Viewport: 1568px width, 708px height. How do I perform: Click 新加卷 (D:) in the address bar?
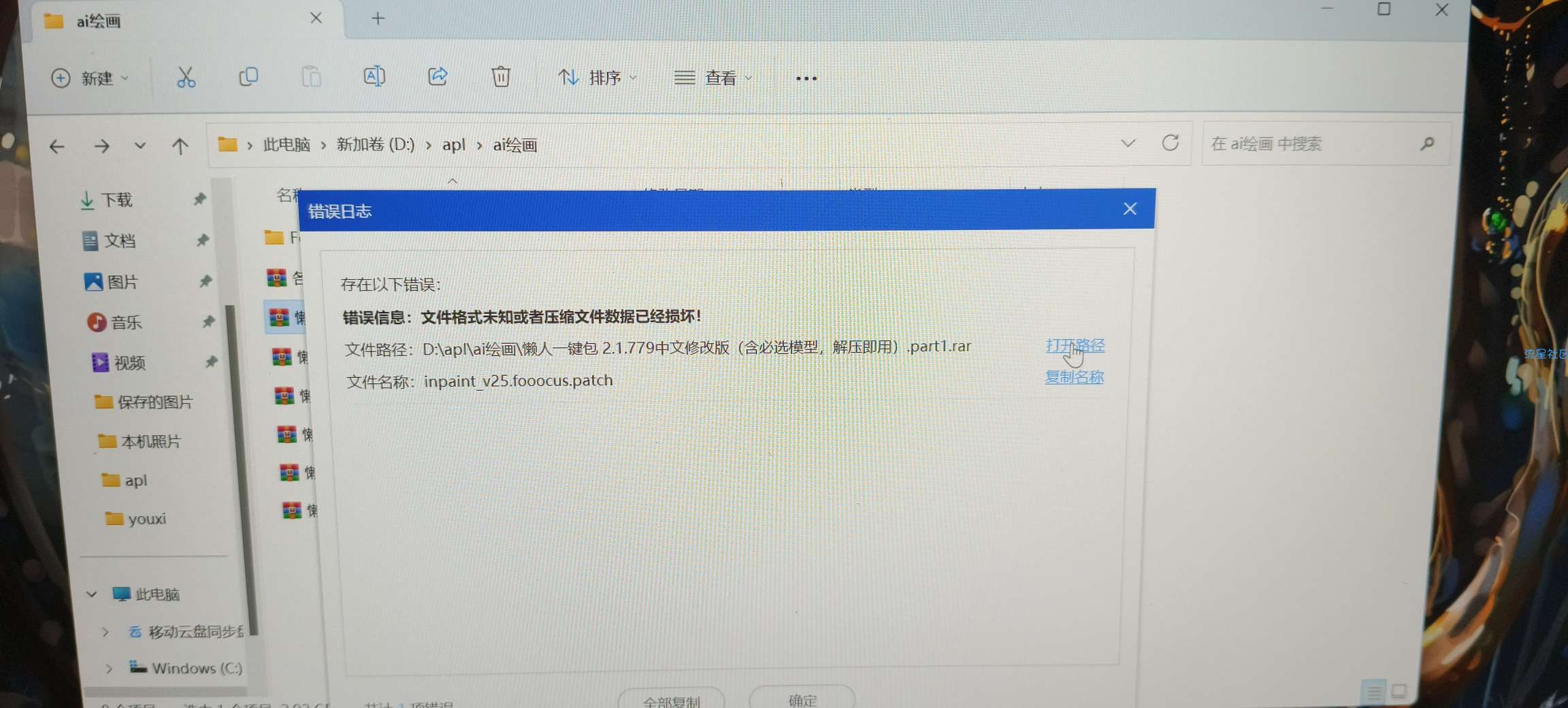[x=375, y=145]
